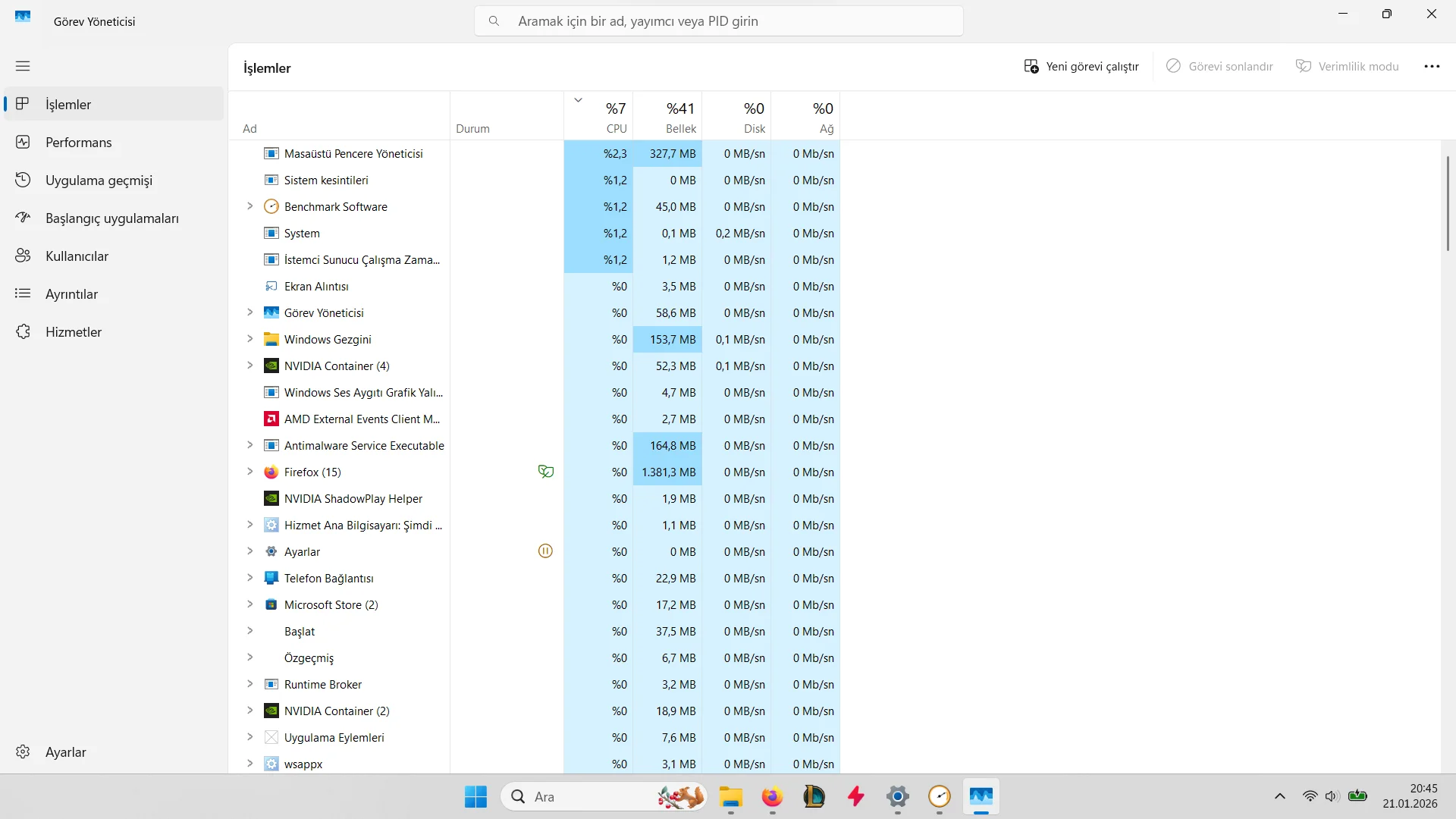This screenshot has width=1456, height=819.
Task: Select the İşlemler tab
Action: [68, 105]
